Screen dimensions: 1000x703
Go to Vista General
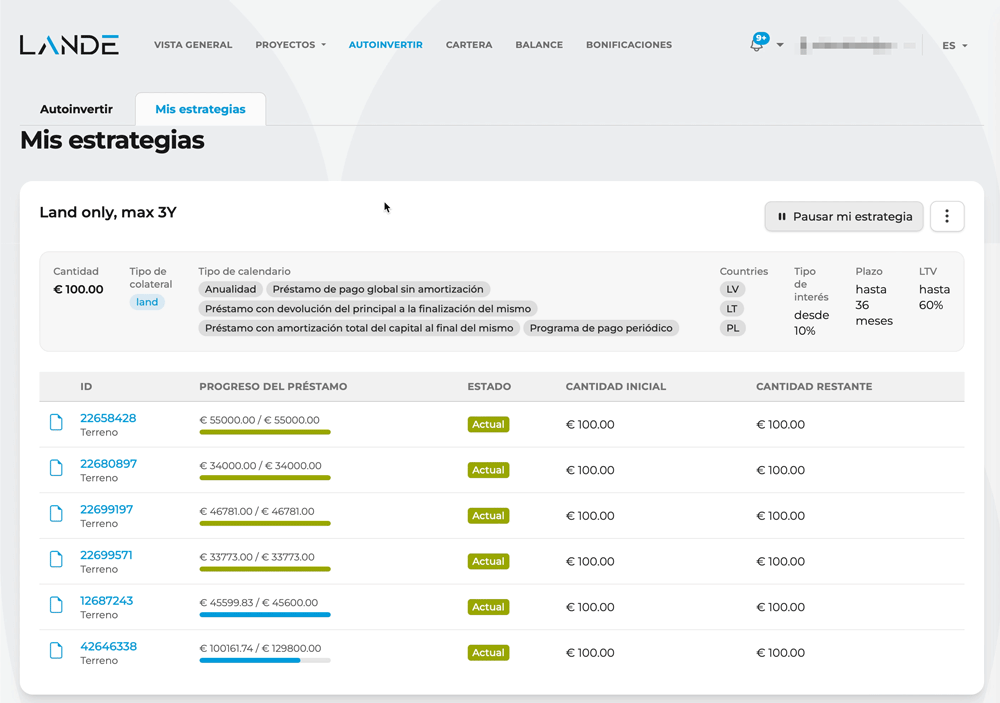(193, 45)
